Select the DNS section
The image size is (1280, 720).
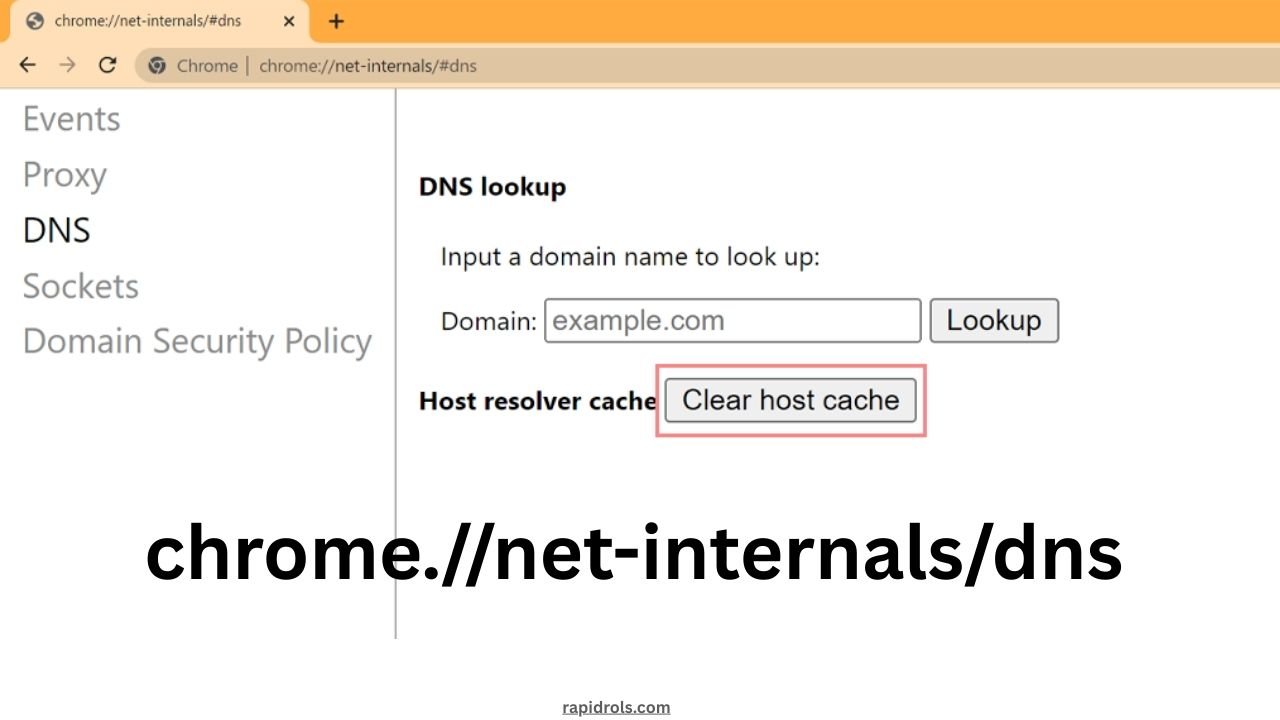57,231
